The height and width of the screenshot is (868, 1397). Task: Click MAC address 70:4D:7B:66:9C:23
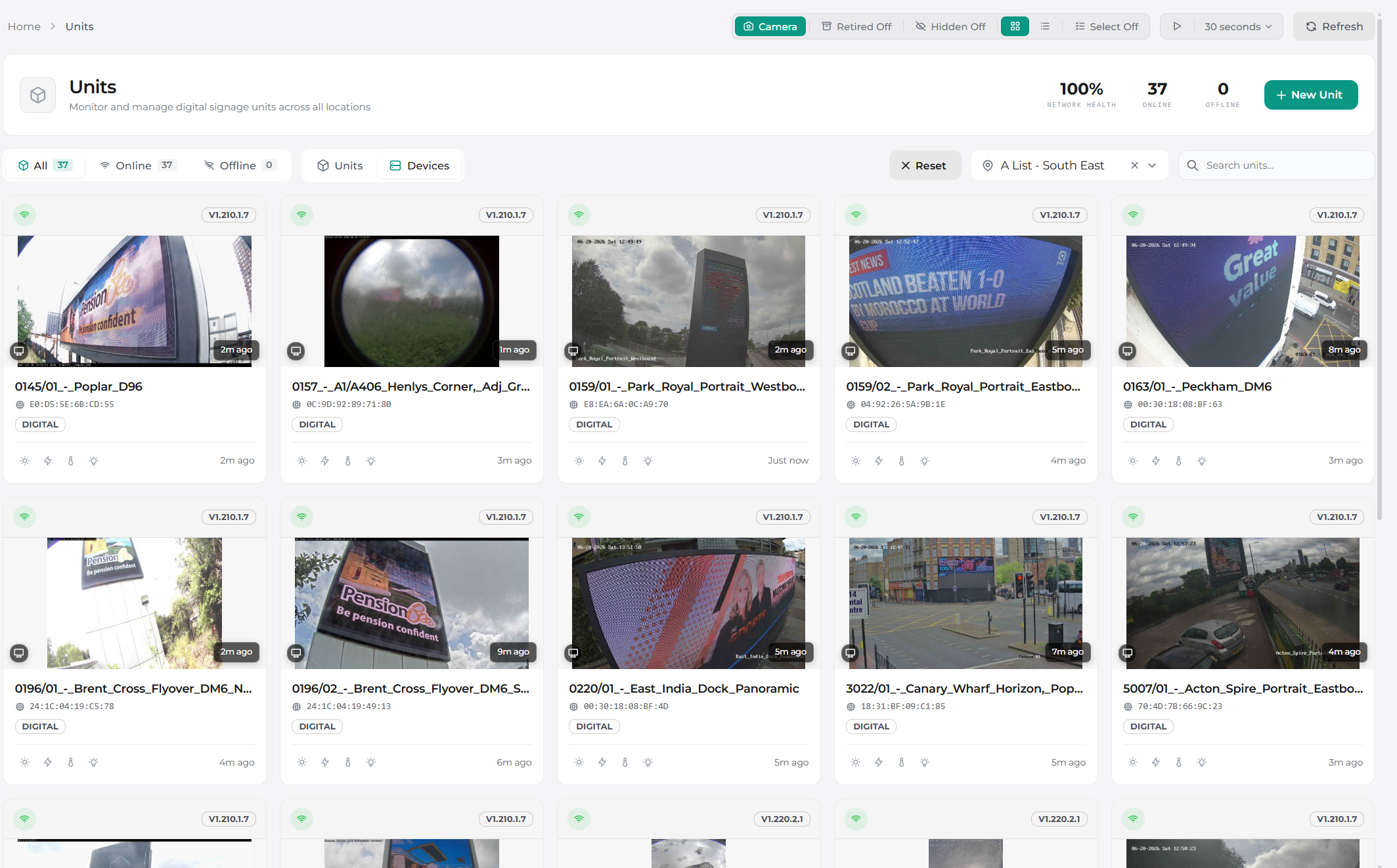click(1180, 706)
